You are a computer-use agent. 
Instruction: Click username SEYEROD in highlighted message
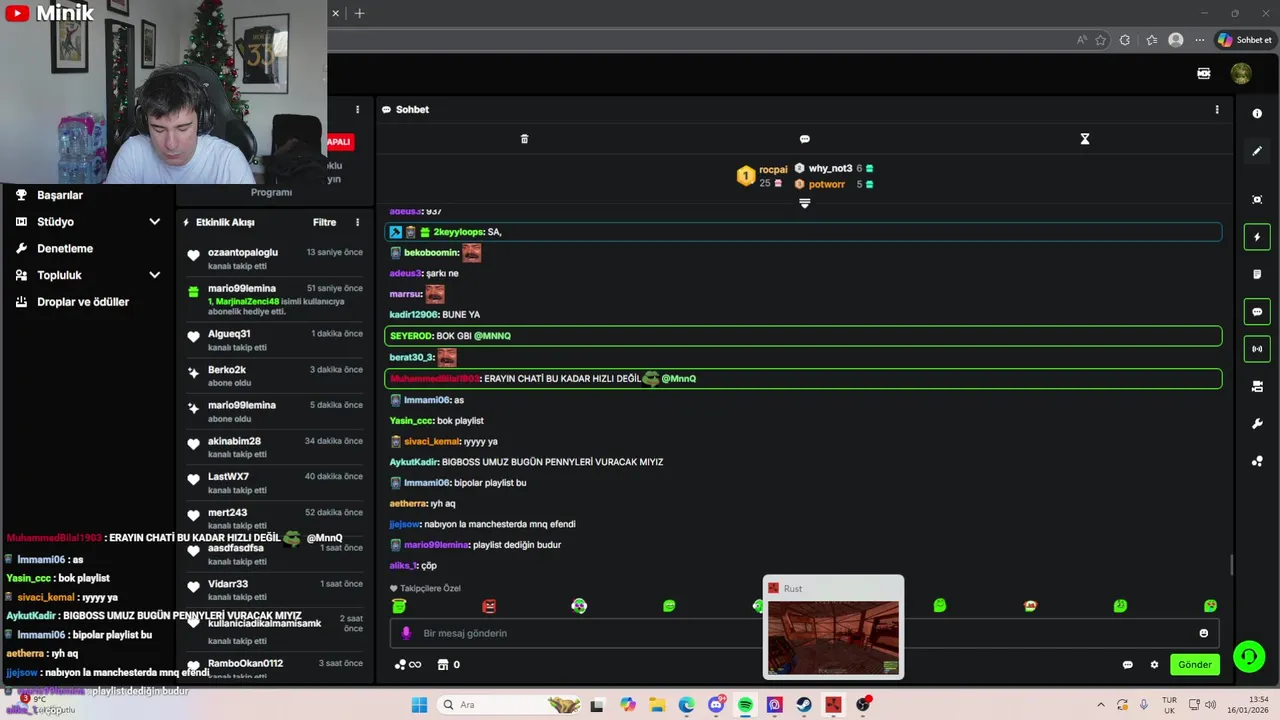(411, 336)
